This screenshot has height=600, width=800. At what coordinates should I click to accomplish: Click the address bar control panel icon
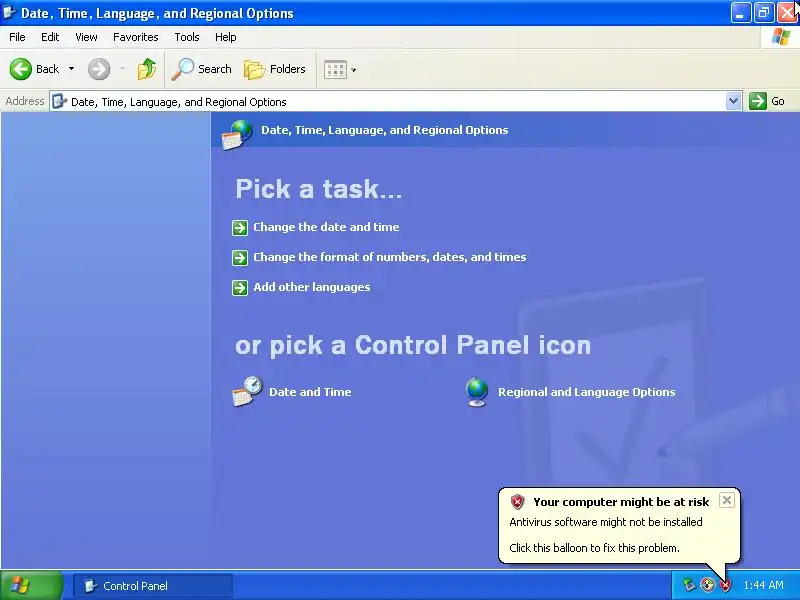tap(60, 101)
